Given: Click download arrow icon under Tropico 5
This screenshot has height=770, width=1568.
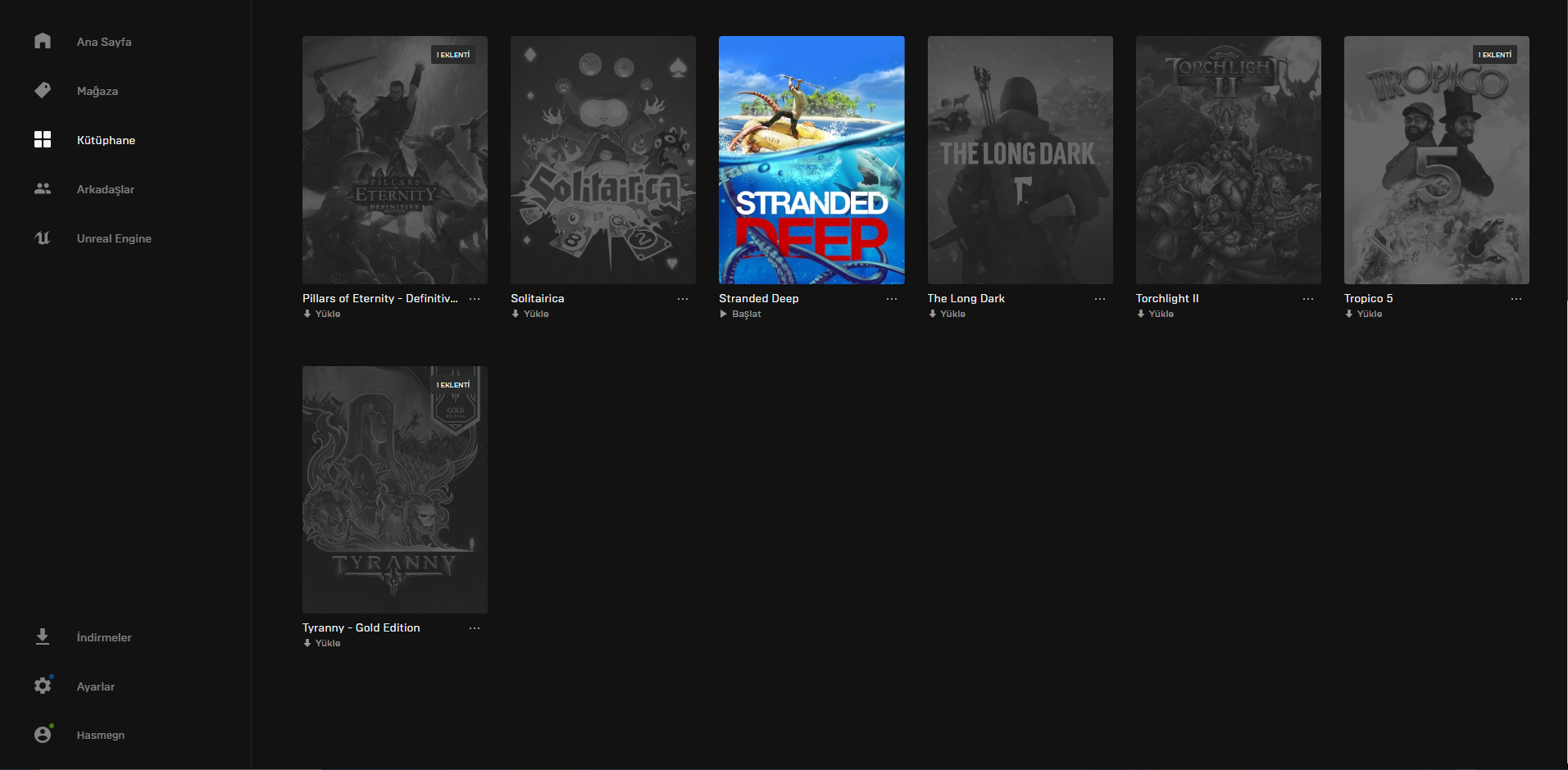Looking at the screenshot, I should [1348, 314].
